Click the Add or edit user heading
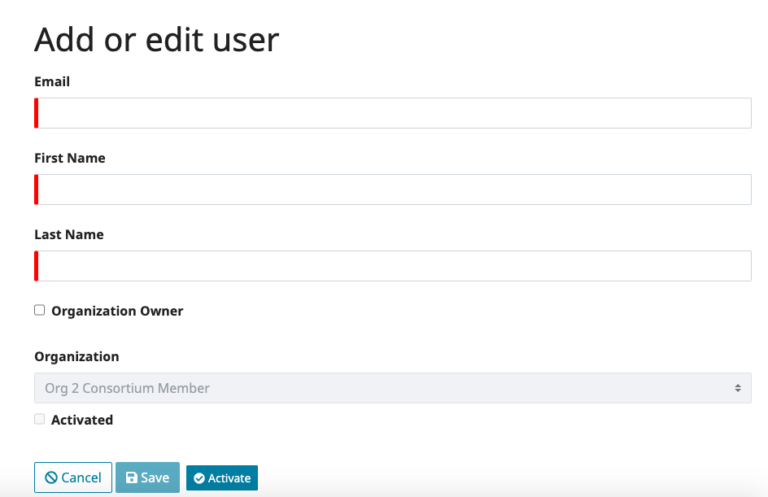 pos(156,40)
